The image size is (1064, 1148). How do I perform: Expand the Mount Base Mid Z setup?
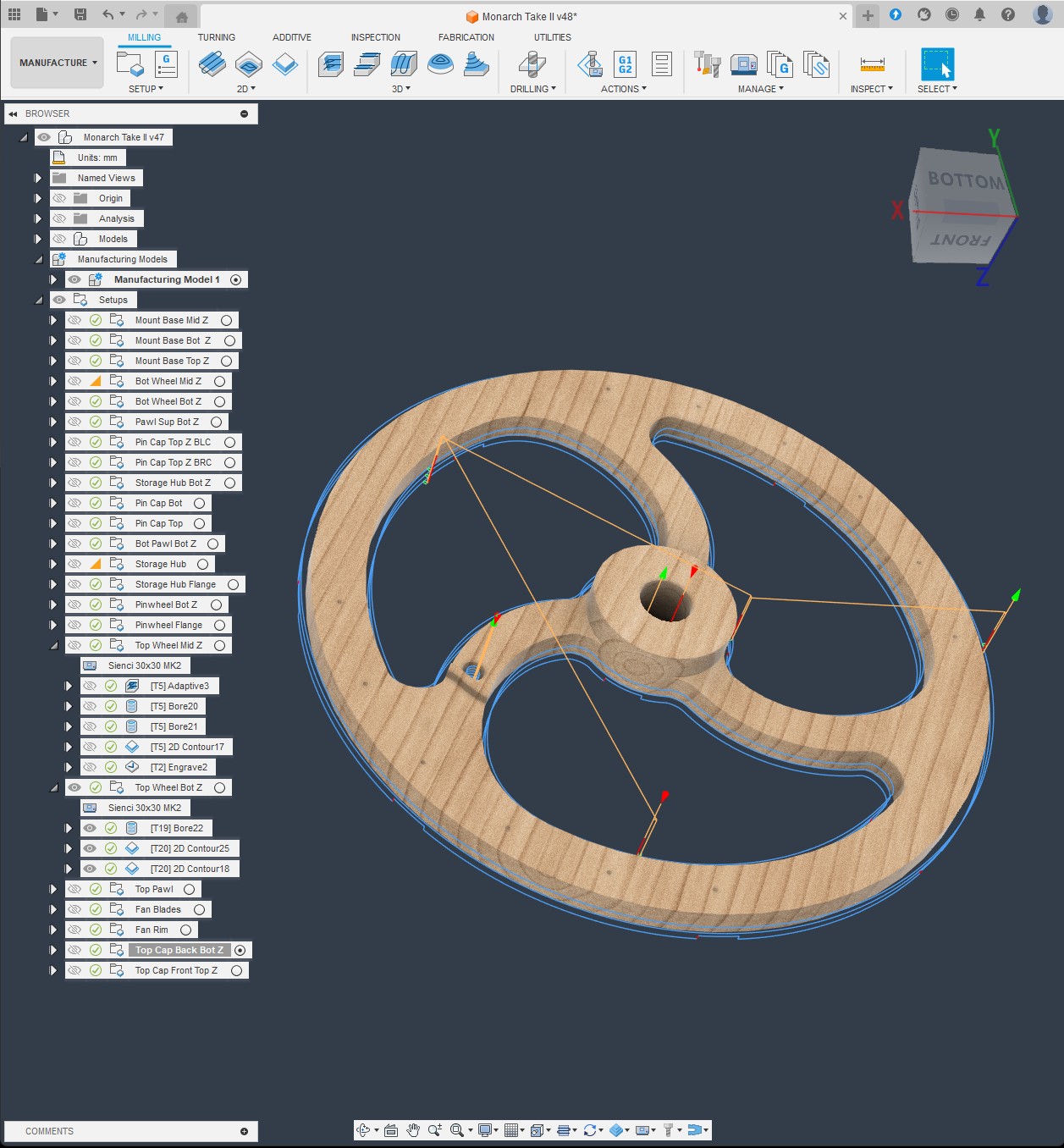coord(53,320)
